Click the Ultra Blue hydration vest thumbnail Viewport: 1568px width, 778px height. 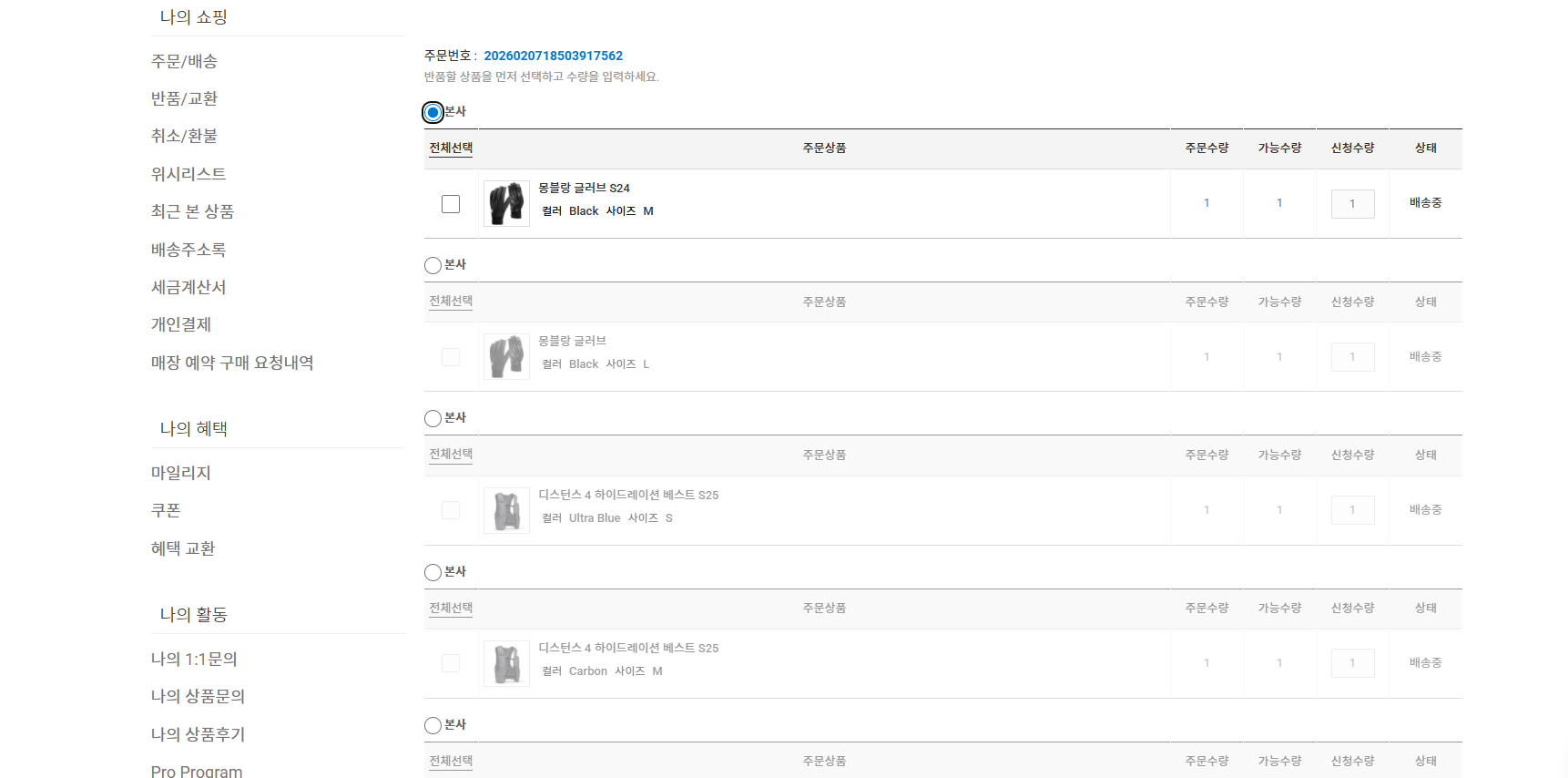506,510
